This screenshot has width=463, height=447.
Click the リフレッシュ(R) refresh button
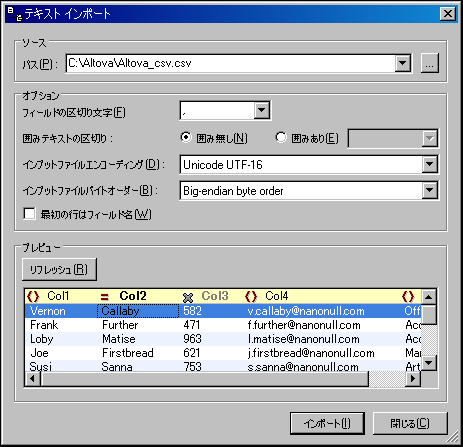(59, 269)
